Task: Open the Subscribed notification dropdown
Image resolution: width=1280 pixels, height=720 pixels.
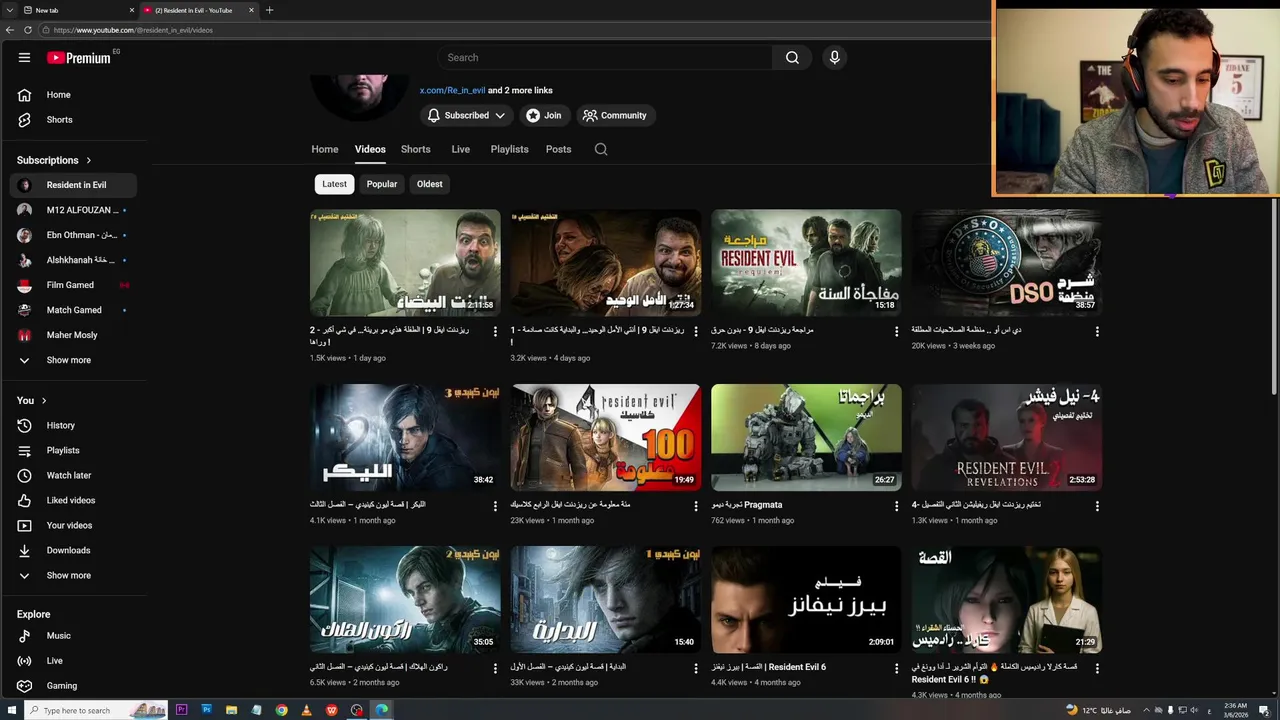Action: pyautogui.click(x=466, y=115)
